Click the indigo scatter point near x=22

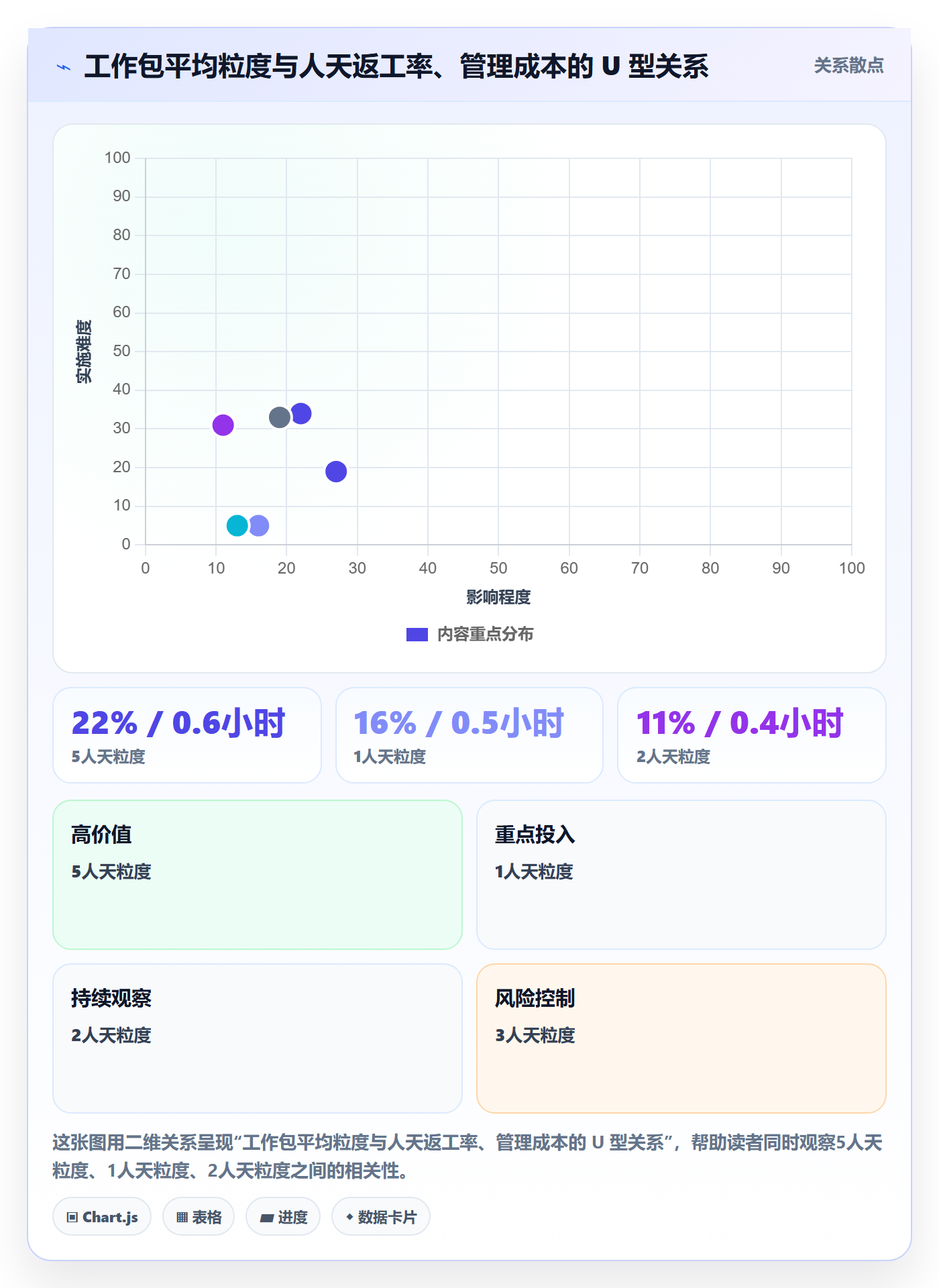click(x=302, y=413)
